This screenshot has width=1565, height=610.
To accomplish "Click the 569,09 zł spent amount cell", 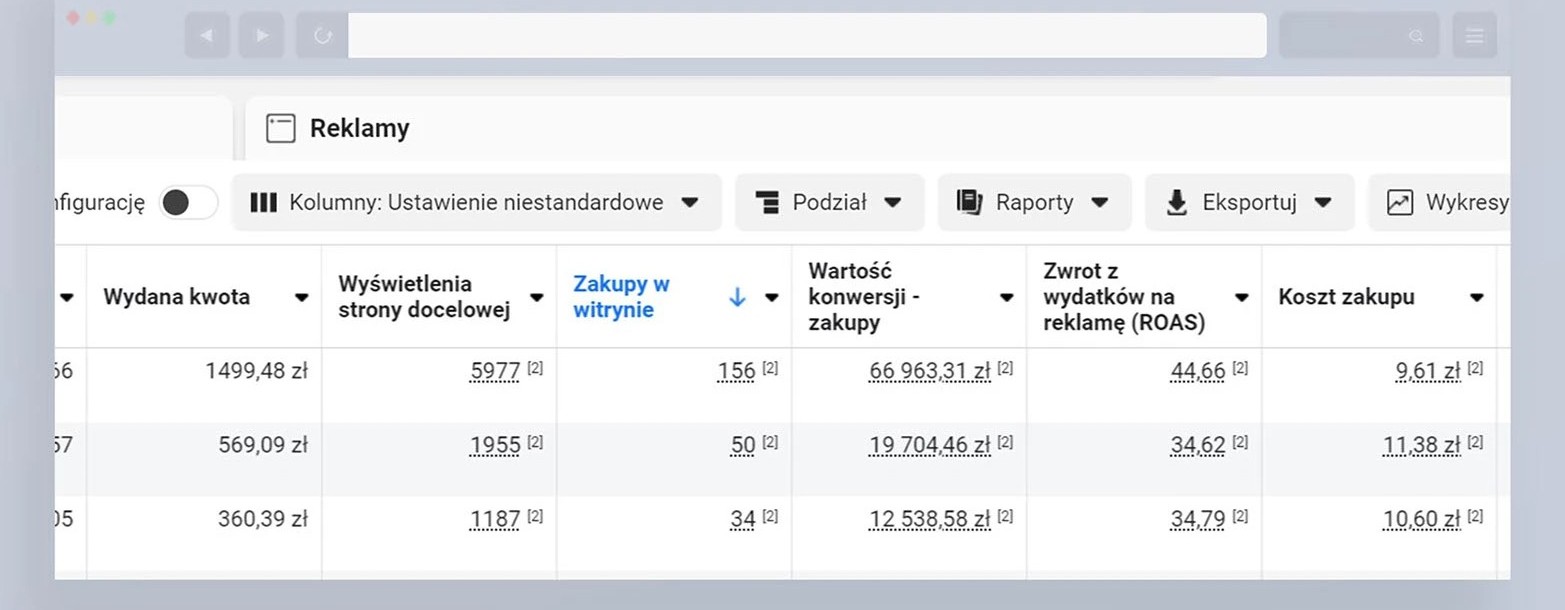I will 263,445.
